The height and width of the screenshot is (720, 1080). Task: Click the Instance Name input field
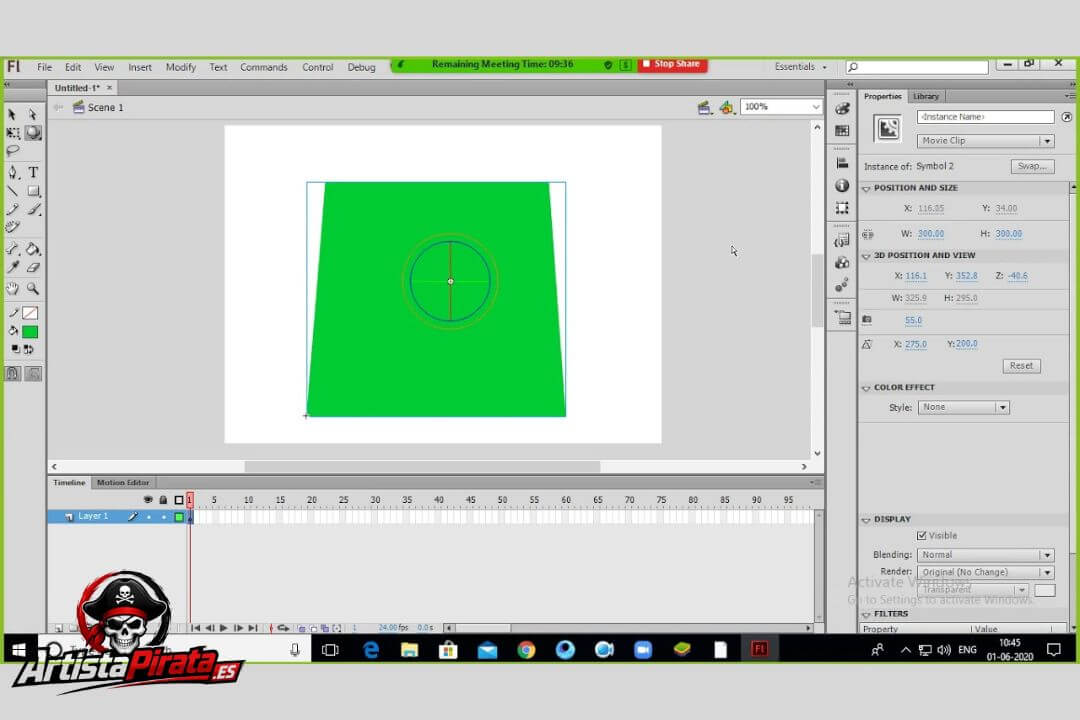tap(986, 117)
